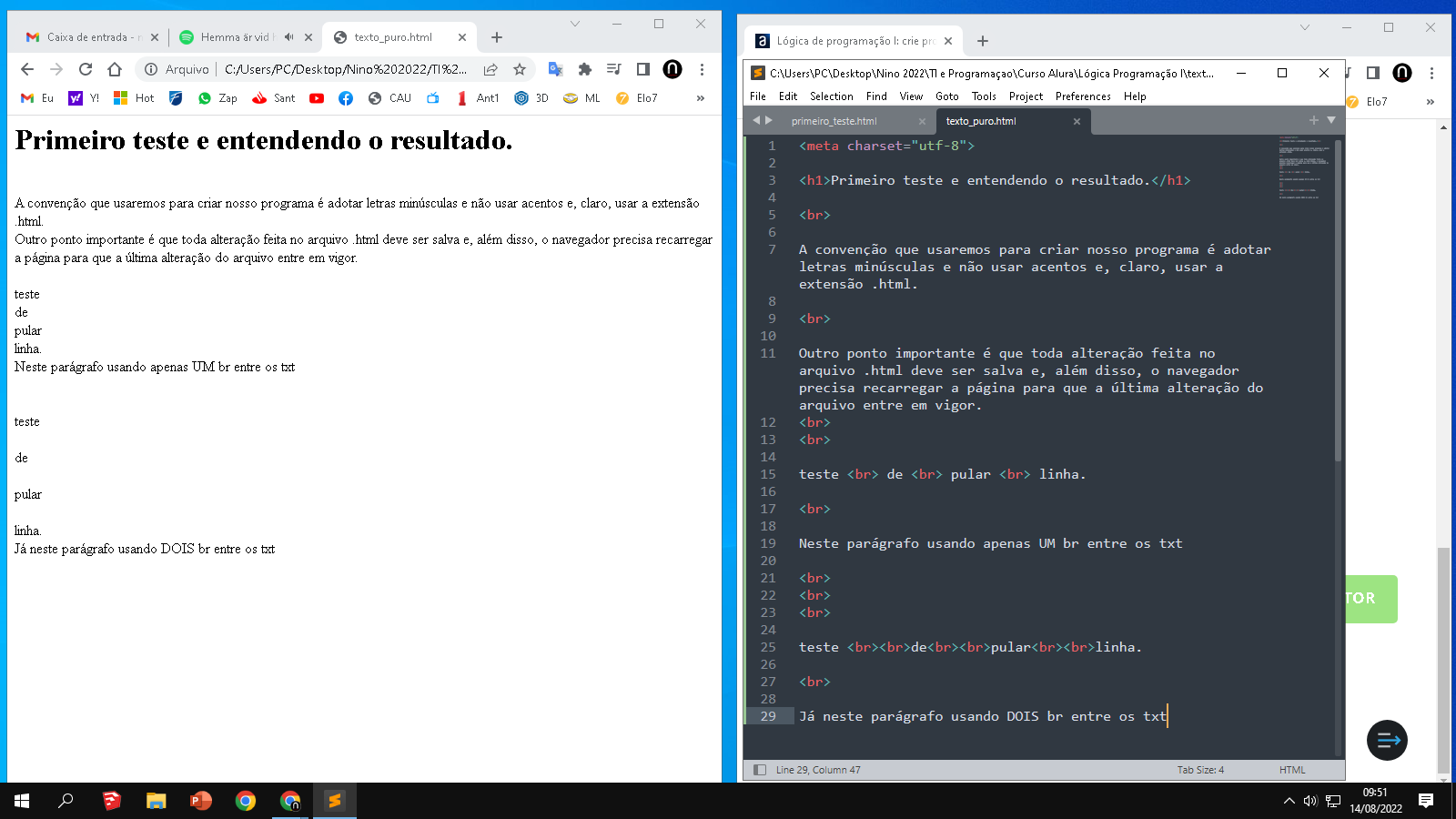This screenshot has height=819, width=1456.
Task: Open File Explorer from taskbar
Action: point(157,801)
